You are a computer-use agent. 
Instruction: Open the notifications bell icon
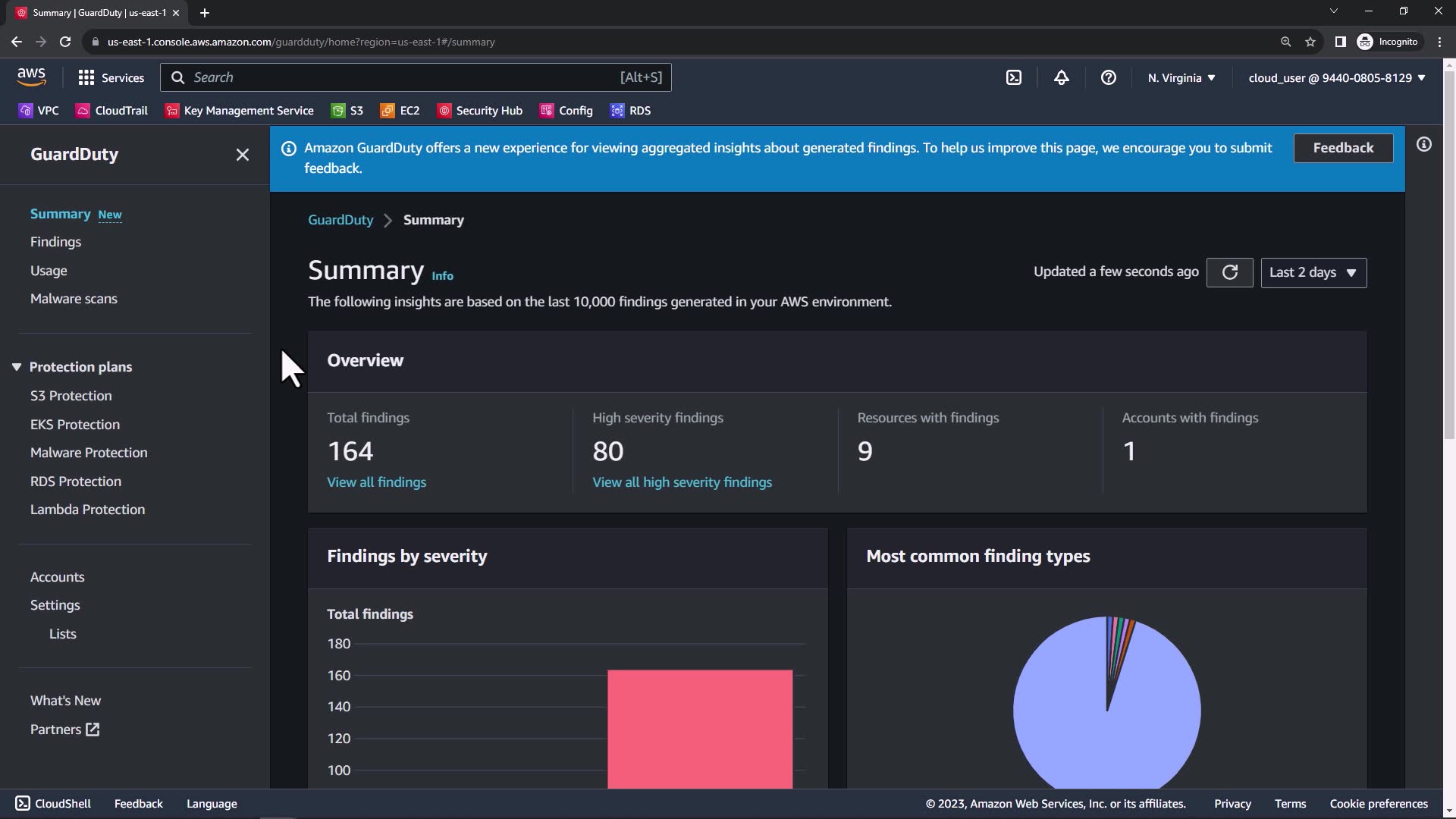[x=1061, y=77]
